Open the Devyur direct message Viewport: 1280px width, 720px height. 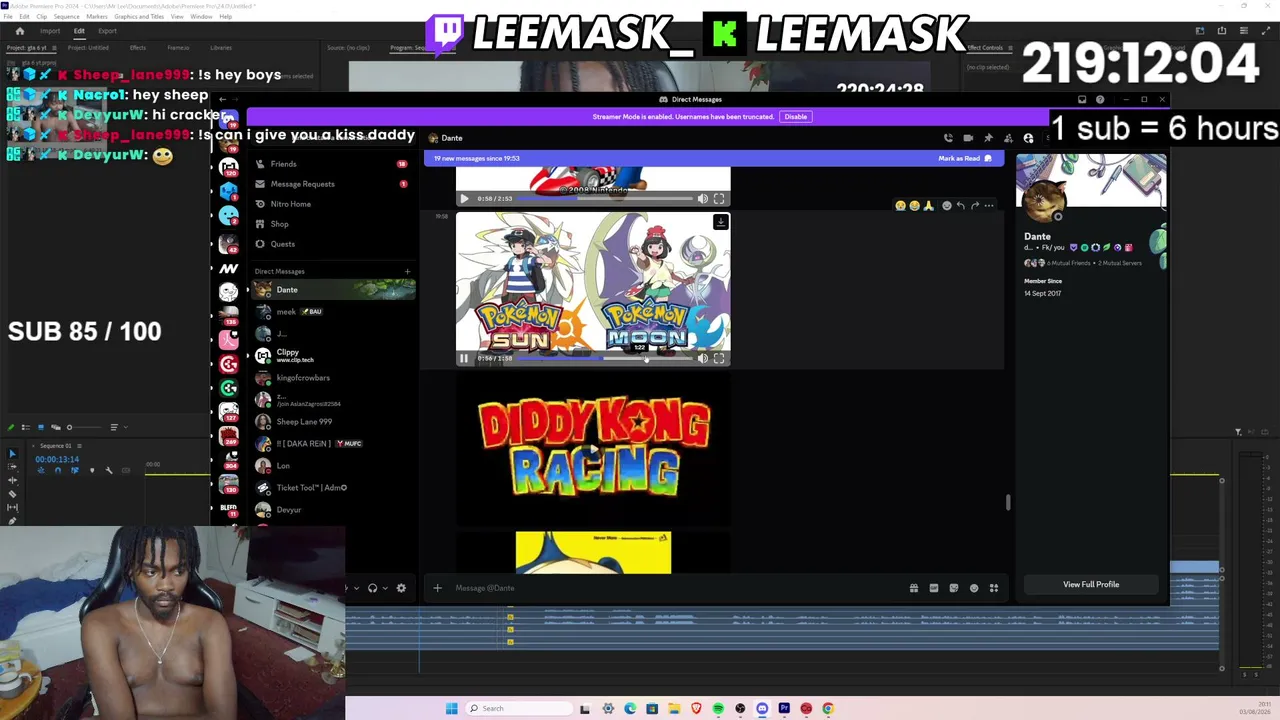tap(333, 510)
